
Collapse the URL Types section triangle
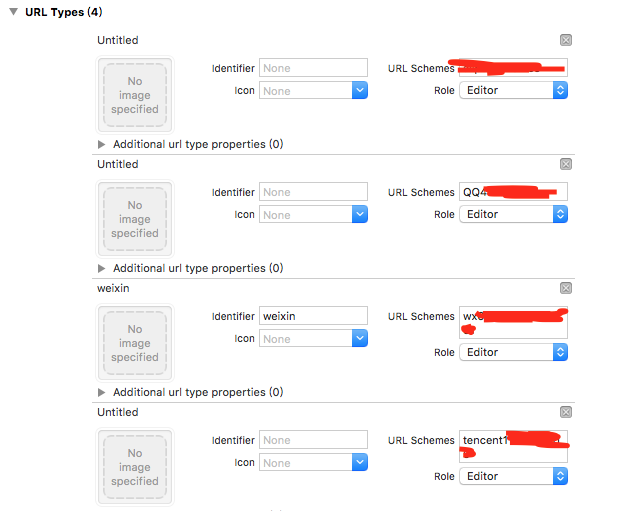tap(14, 12)
